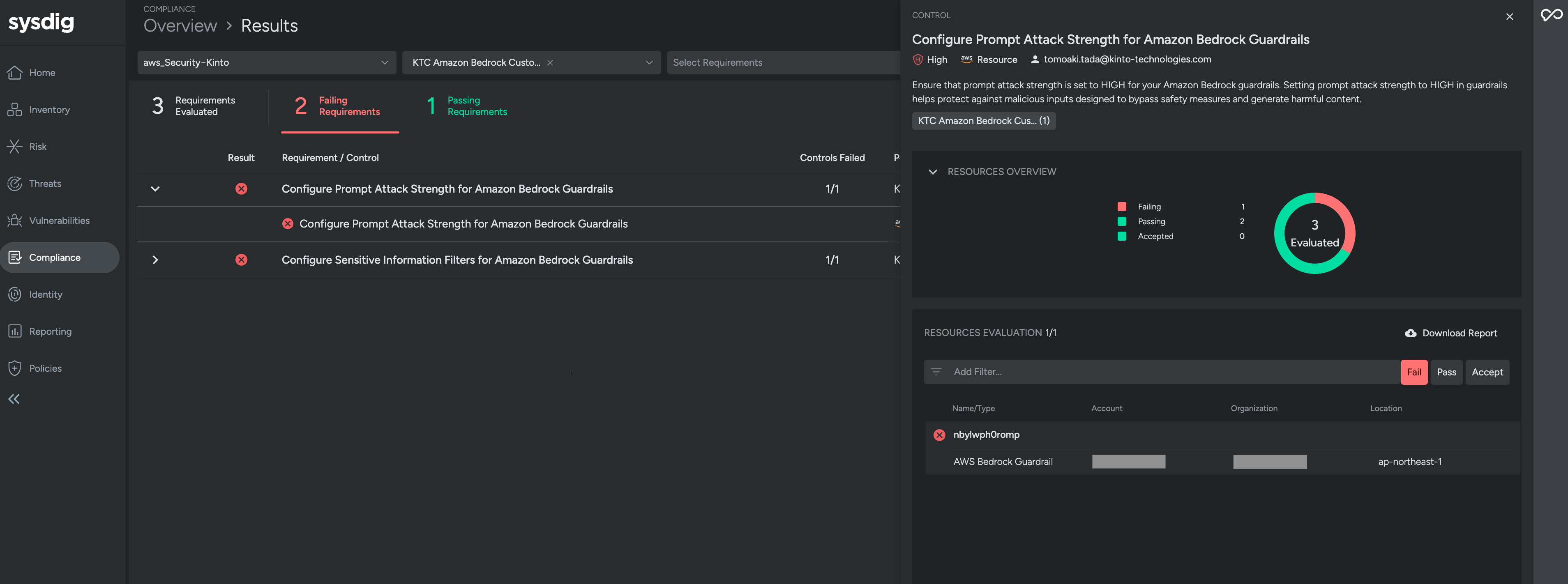The width and height of the screenshot is (1568, 584).
Task: Open the nested Prompt Attack Strength control
Action: [x=463, y=224]
